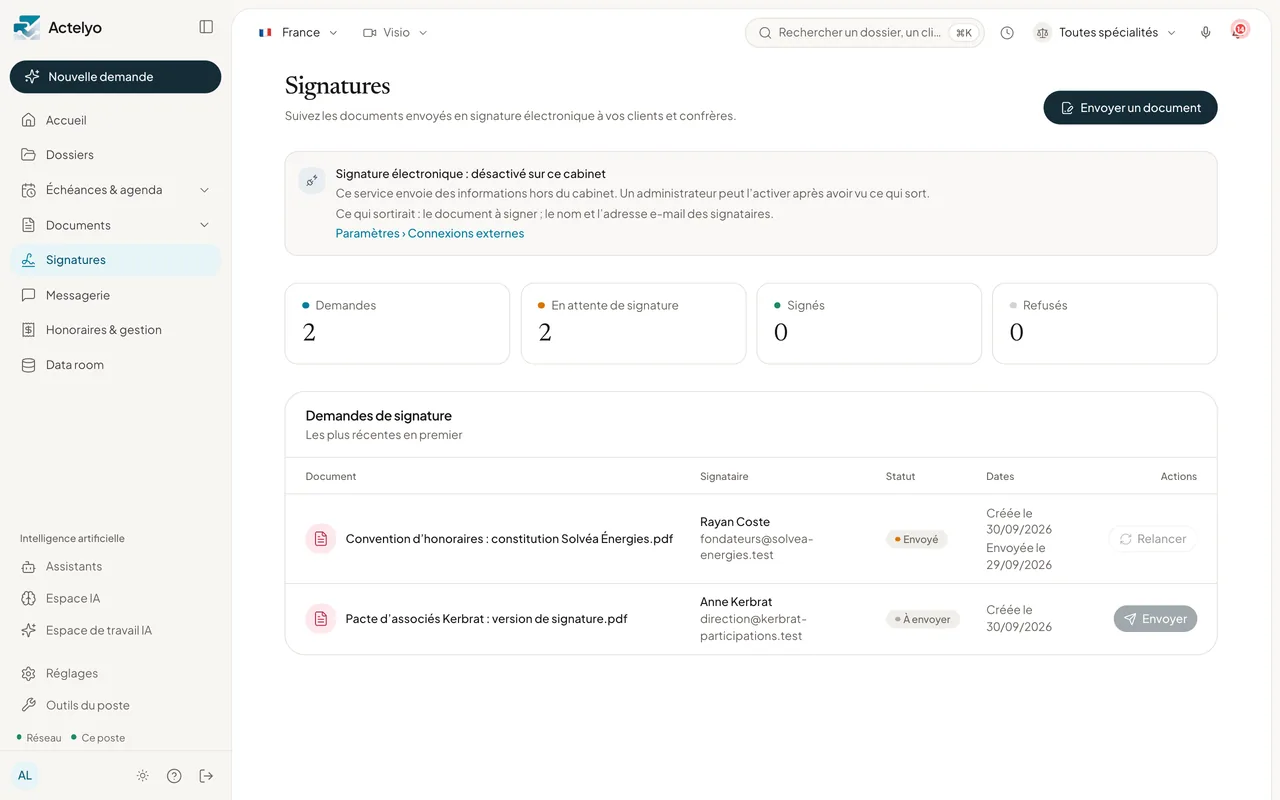Click email direction@kerbrat-participations.test
1280x800 pixels.
click(753, 627)
